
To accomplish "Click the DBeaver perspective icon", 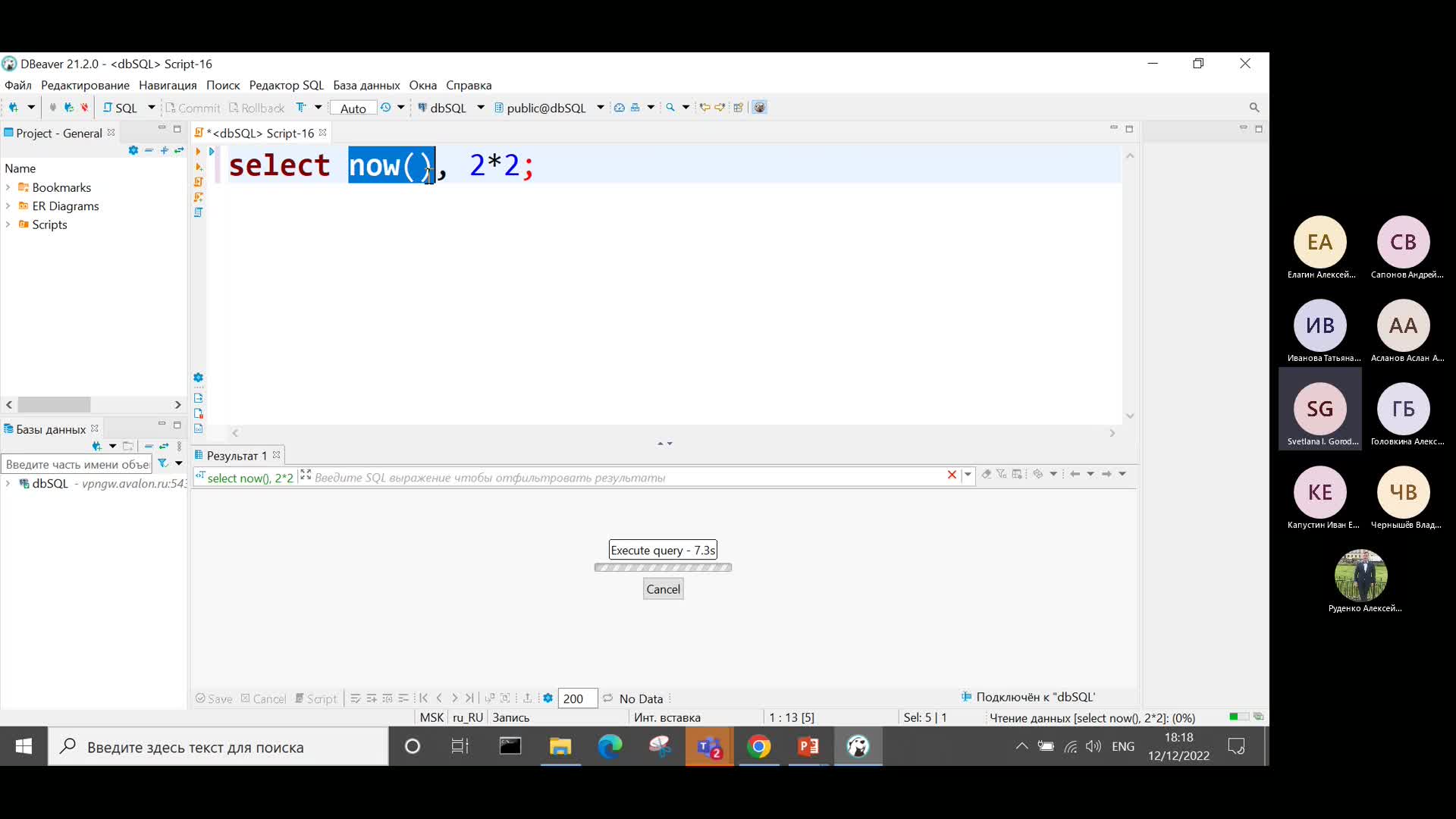I will tap(759, 108).
